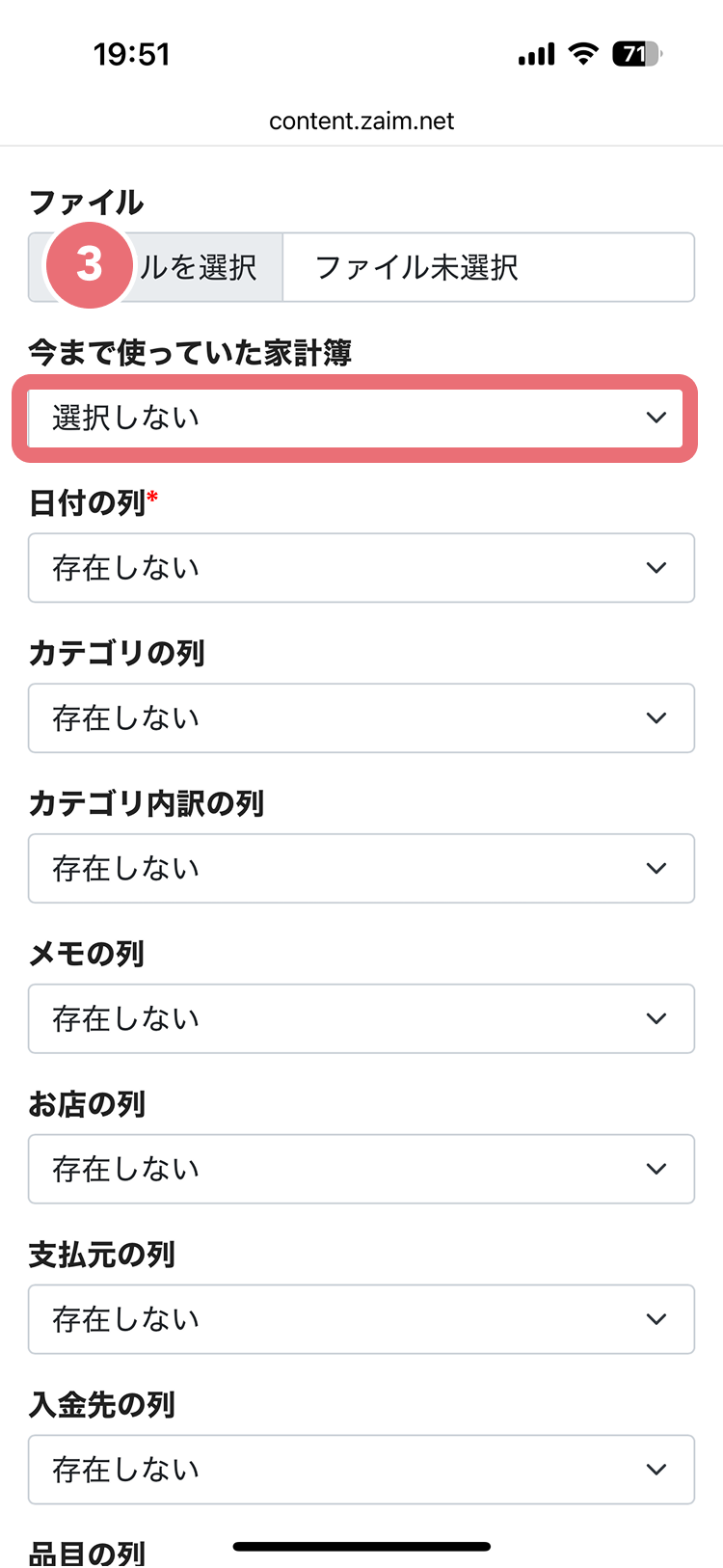723x1568 pixels.
Task: Open the お店の列 dropdown
Action: pos(361,1169)
